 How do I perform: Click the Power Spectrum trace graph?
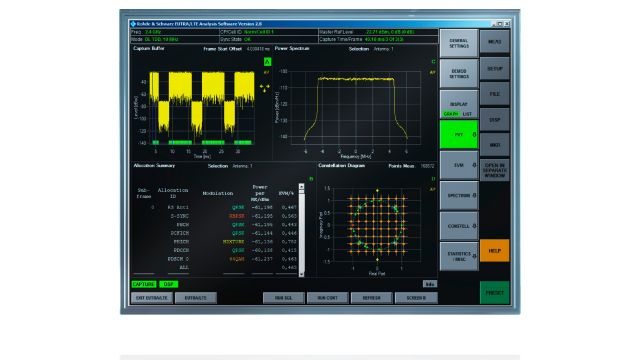tap(356, 108)
